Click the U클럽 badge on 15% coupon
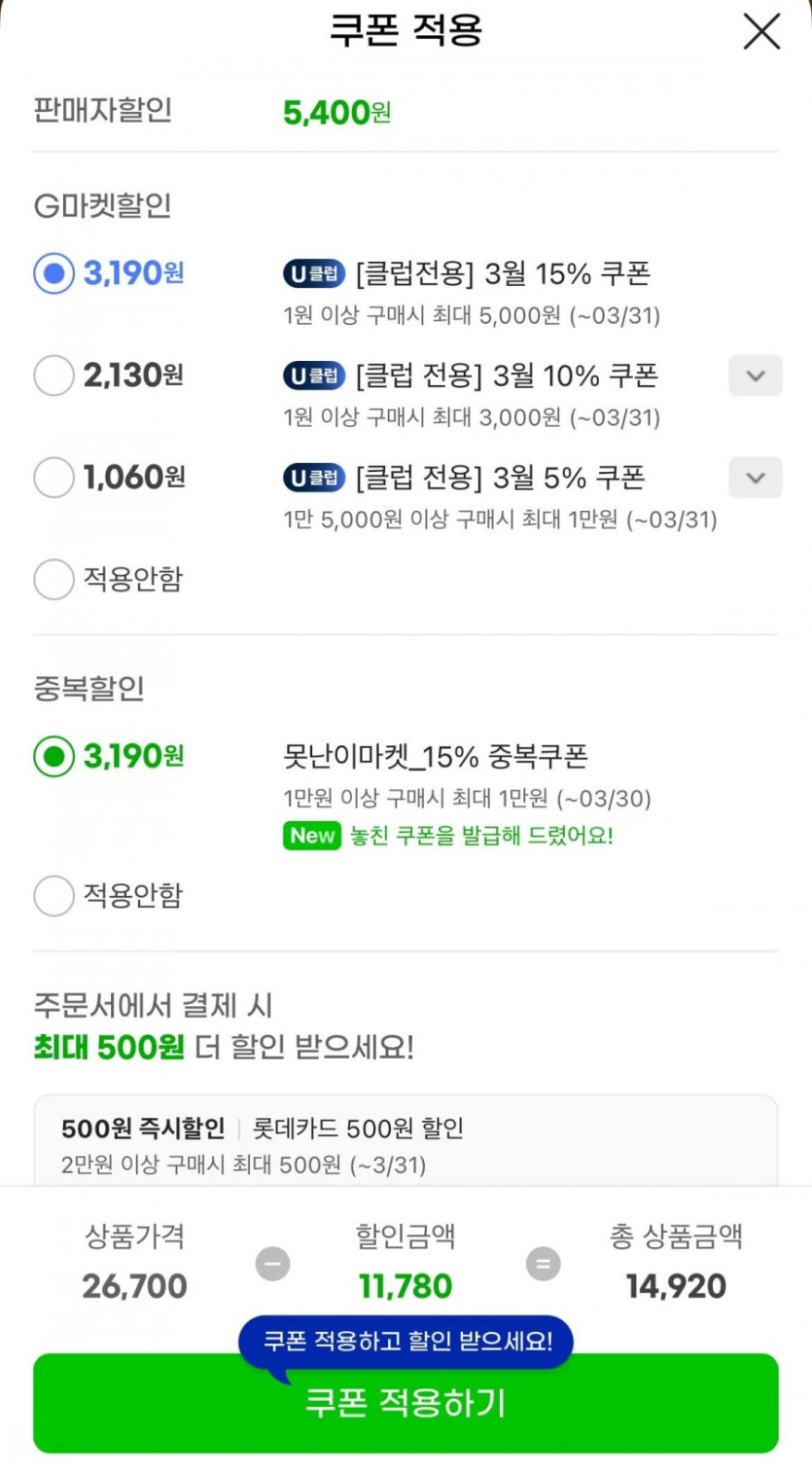 point(314,274)
